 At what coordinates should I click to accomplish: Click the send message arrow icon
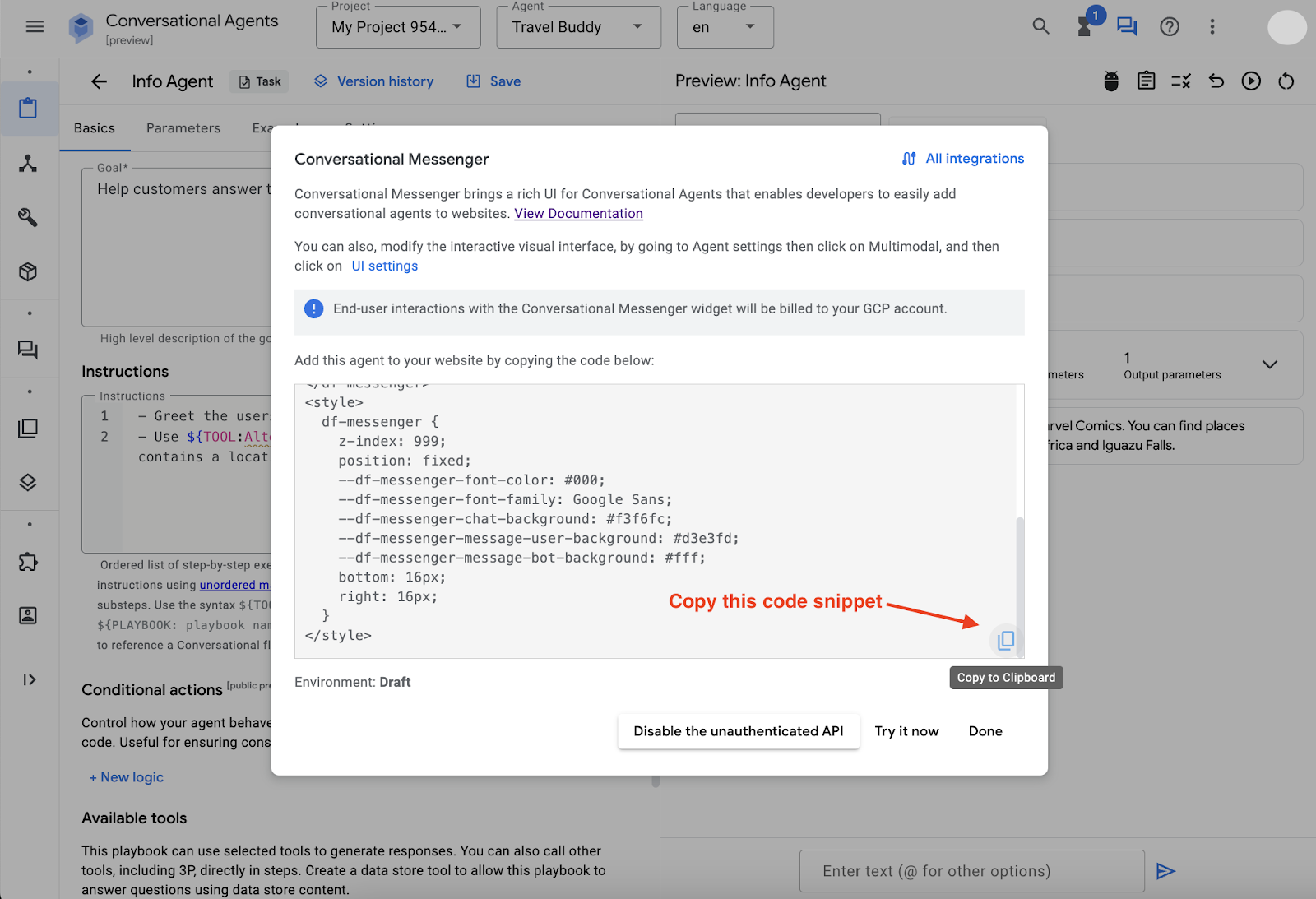click(x=1165, y=871)
